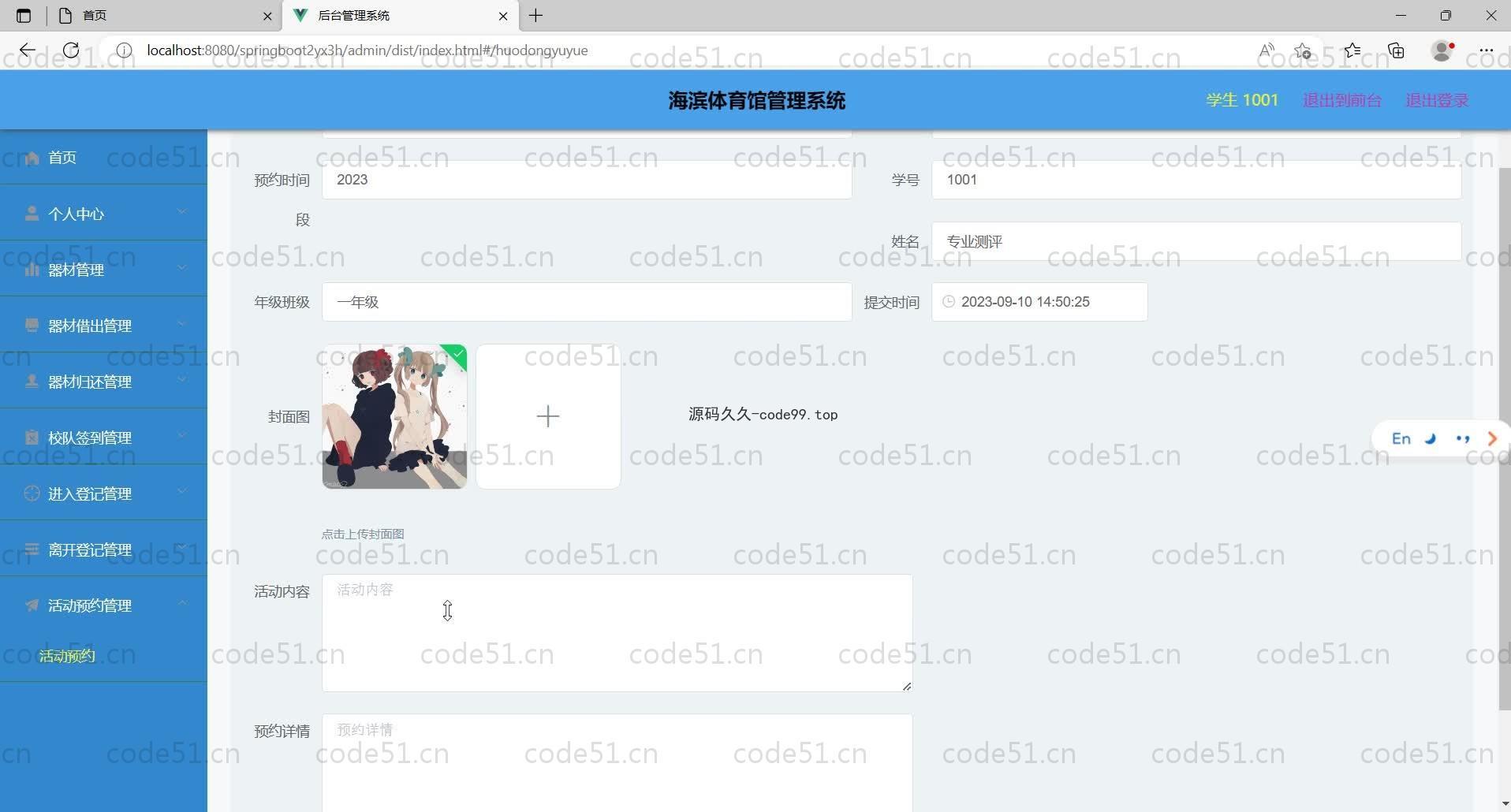Viewport: 1511px width, 812px height.
Task: Expand the 个人中心 menu chevron
Action: pos(182,211)
